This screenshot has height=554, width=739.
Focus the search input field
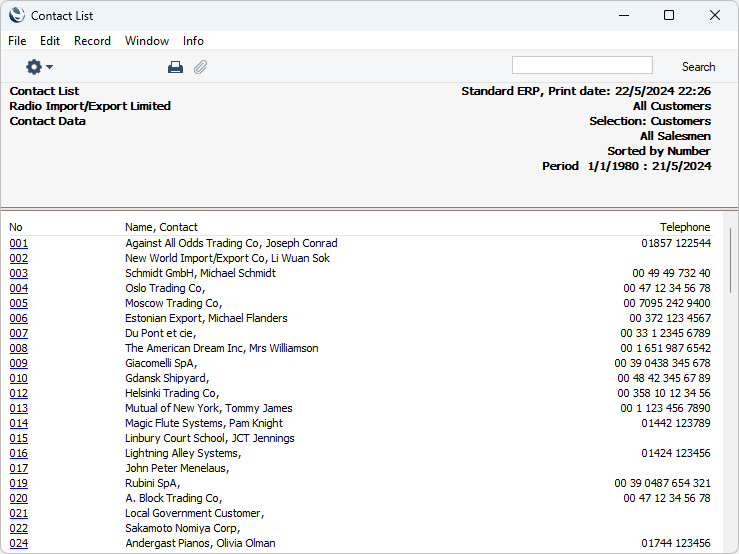[582, 65]
